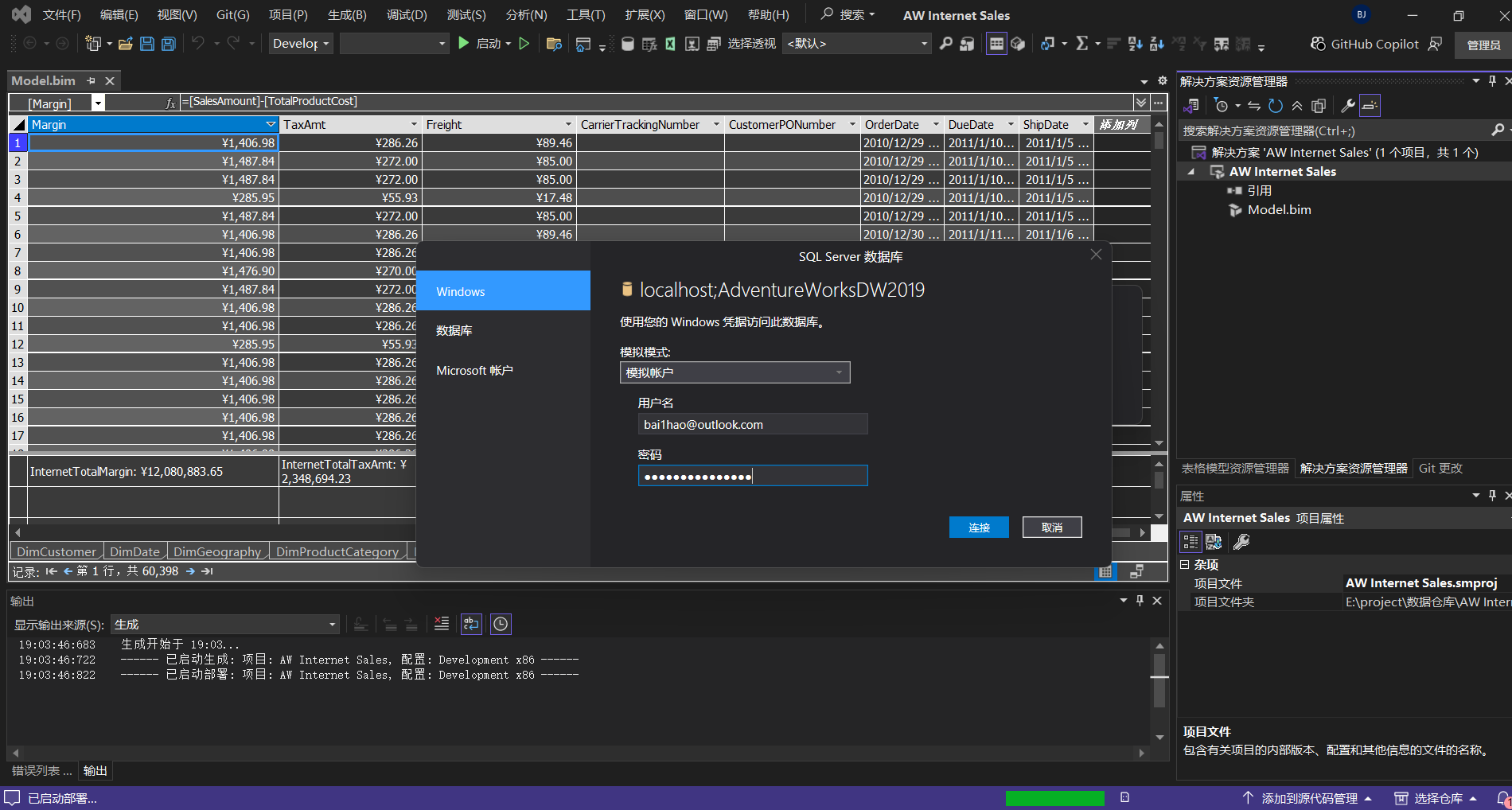
Task: Select 数据库 authentication in dialog sidebar
Action: [x=503, y=330]
